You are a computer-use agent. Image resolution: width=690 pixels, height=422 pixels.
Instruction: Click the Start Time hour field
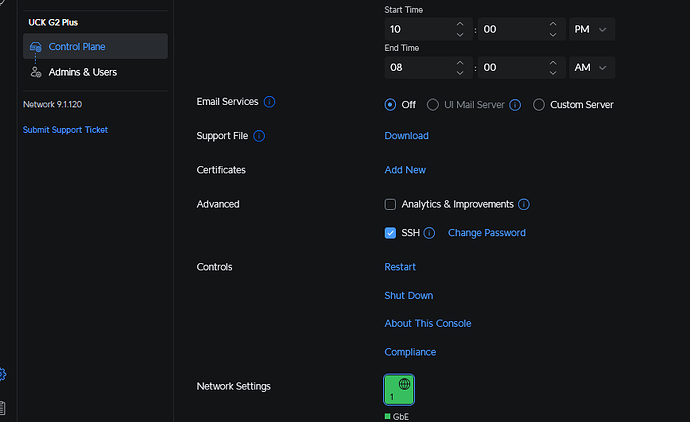(x=429, y=29)
